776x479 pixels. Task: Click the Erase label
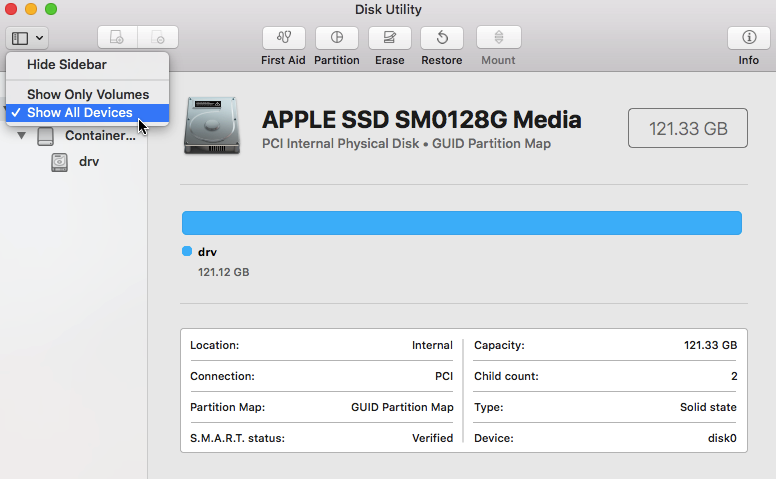(x=389, y=60)
